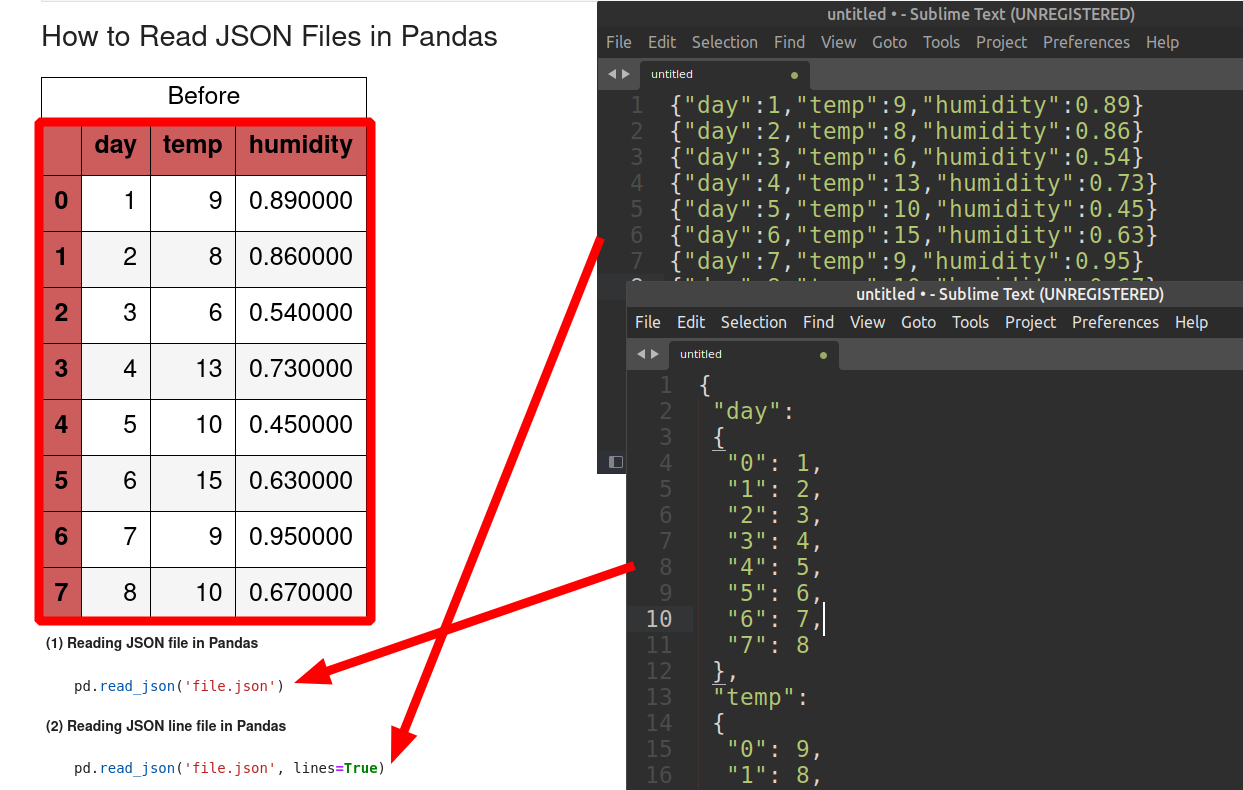This screenshot has width=1243, height=790.
Task: Click the green modified dot on front untitled tab
Action: [x=824, y=354]
